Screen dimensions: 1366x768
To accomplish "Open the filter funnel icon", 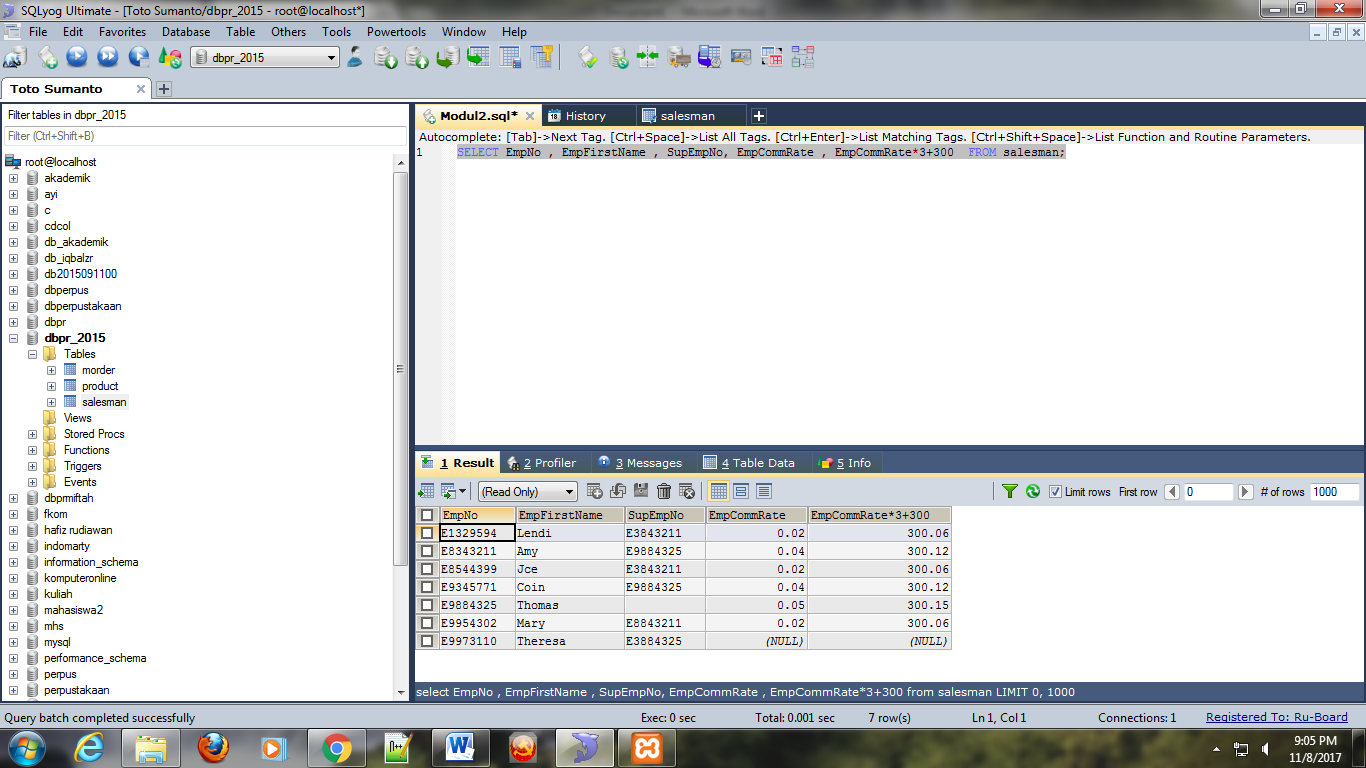I will 1010,491.
